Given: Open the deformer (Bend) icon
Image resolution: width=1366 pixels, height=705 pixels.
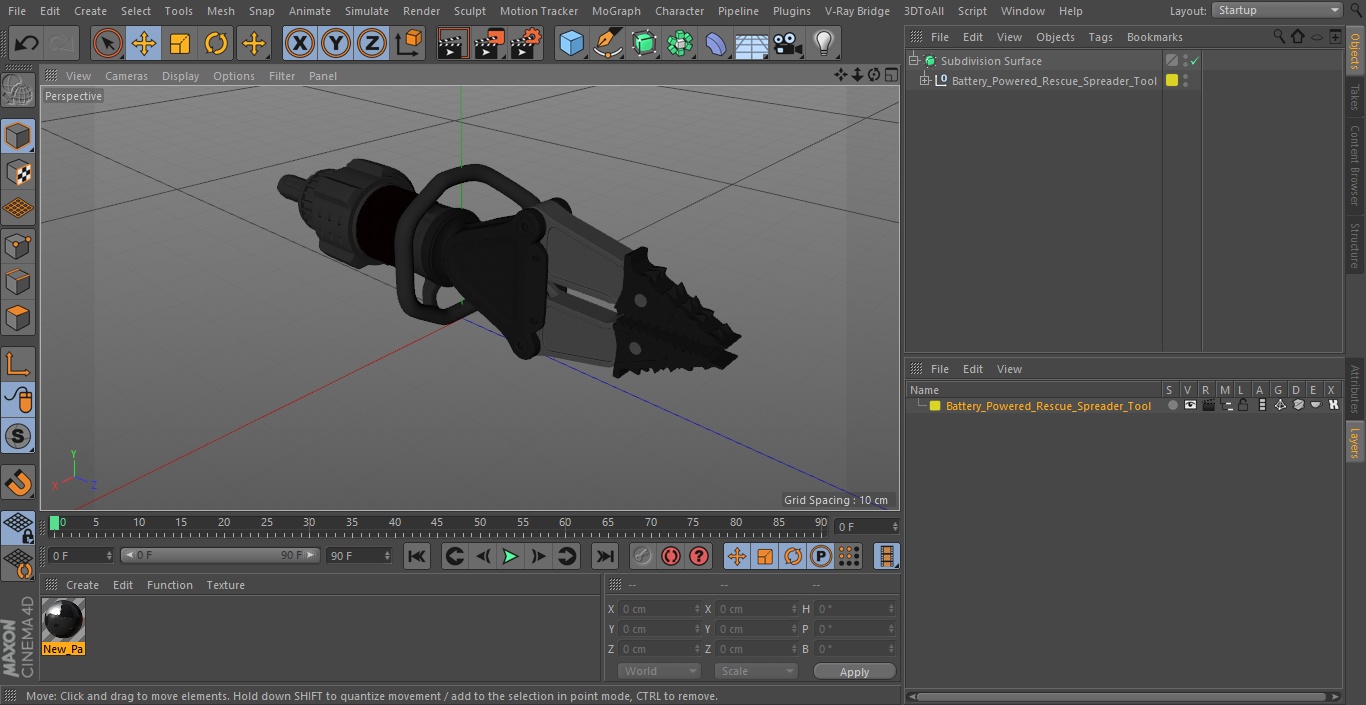Looking at the screenshot, I should [716, 43].
